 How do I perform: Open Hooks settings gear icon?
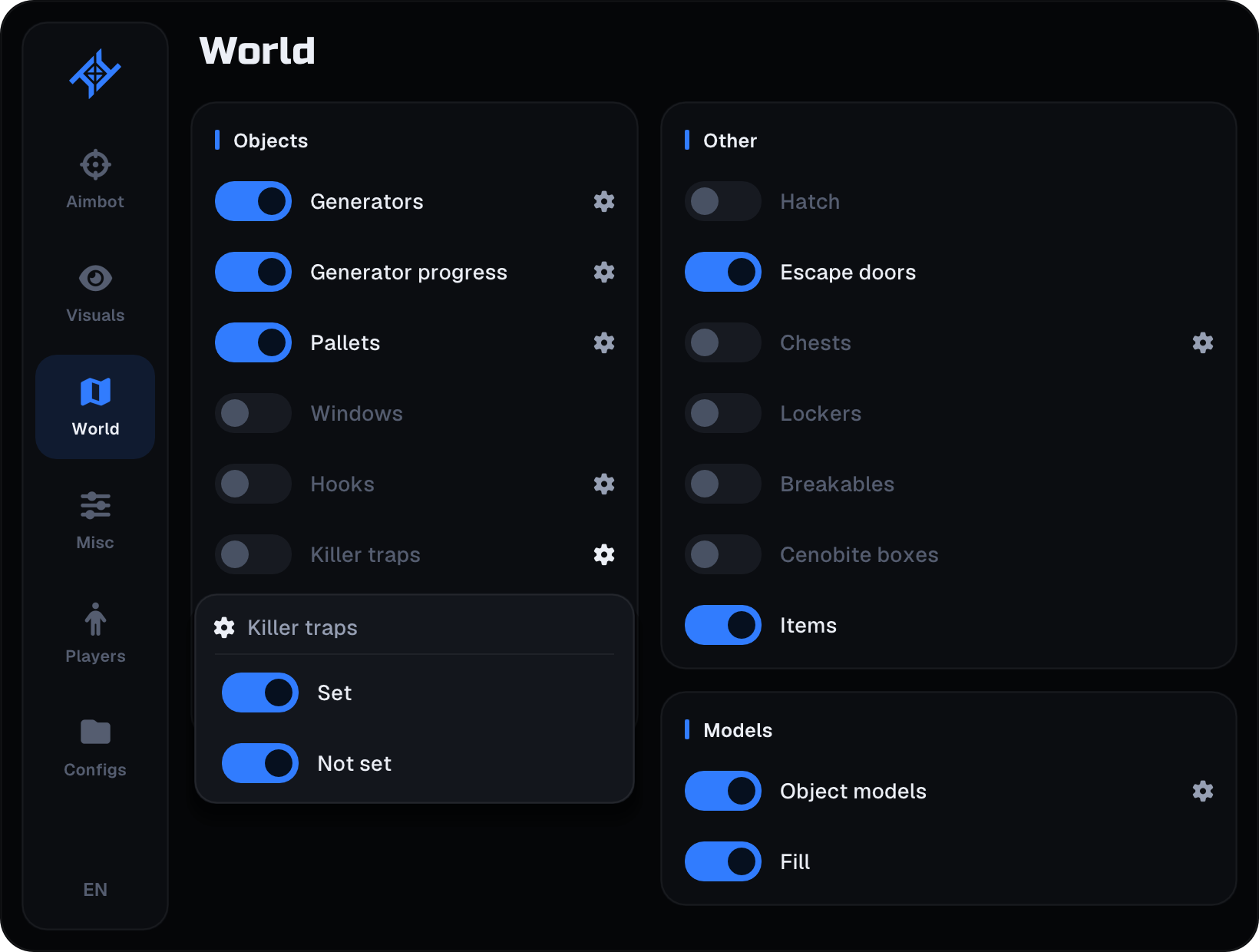click(604, 484)
